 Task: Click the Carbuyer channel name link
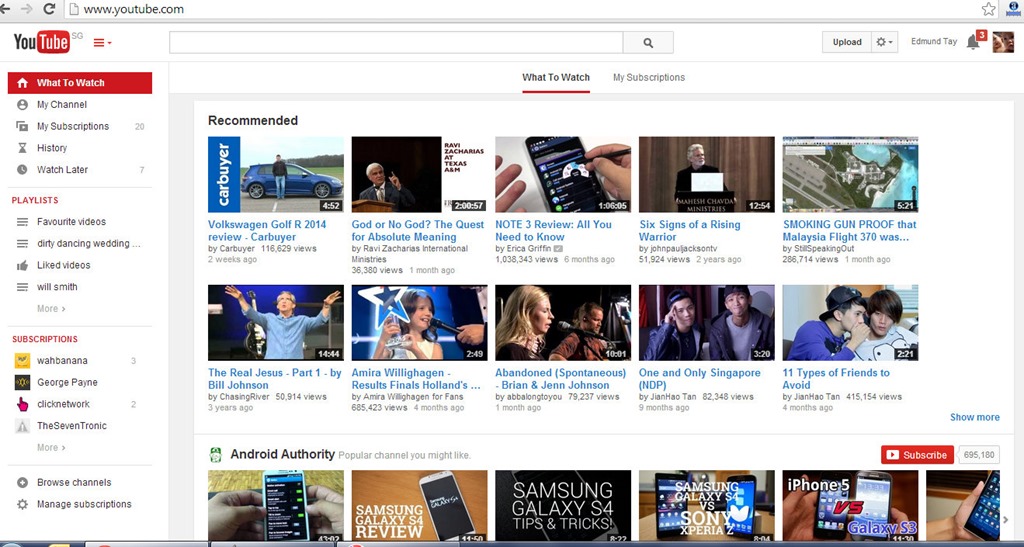236,249
